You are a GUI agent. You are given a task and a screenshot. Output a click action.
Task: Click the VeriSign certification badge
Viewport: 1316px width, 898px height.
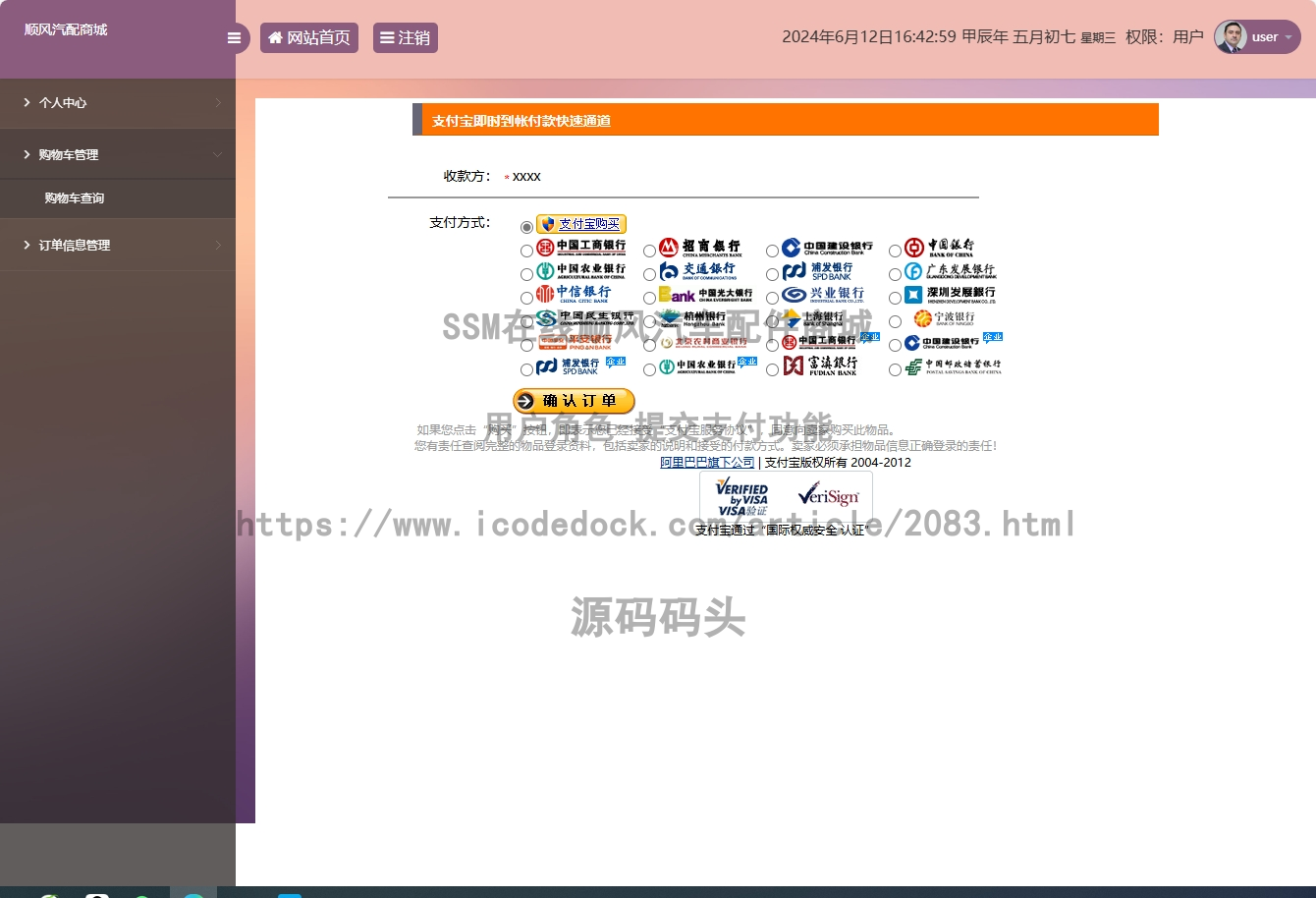tap(829, 494)
